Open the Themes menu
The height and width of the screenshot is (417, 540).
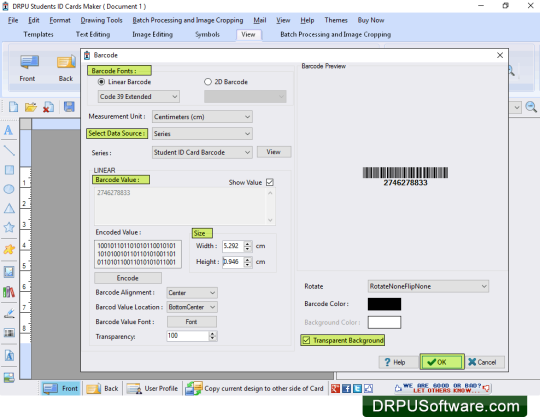[x=336, y=20]
